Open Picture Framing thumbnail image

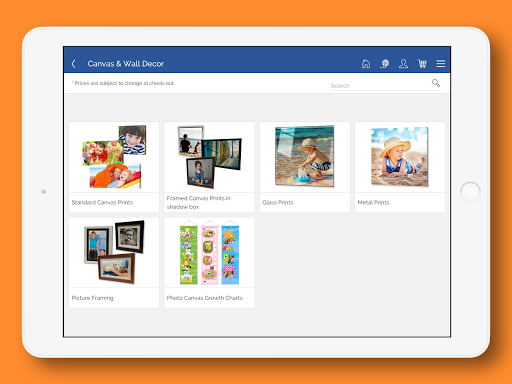114,253
